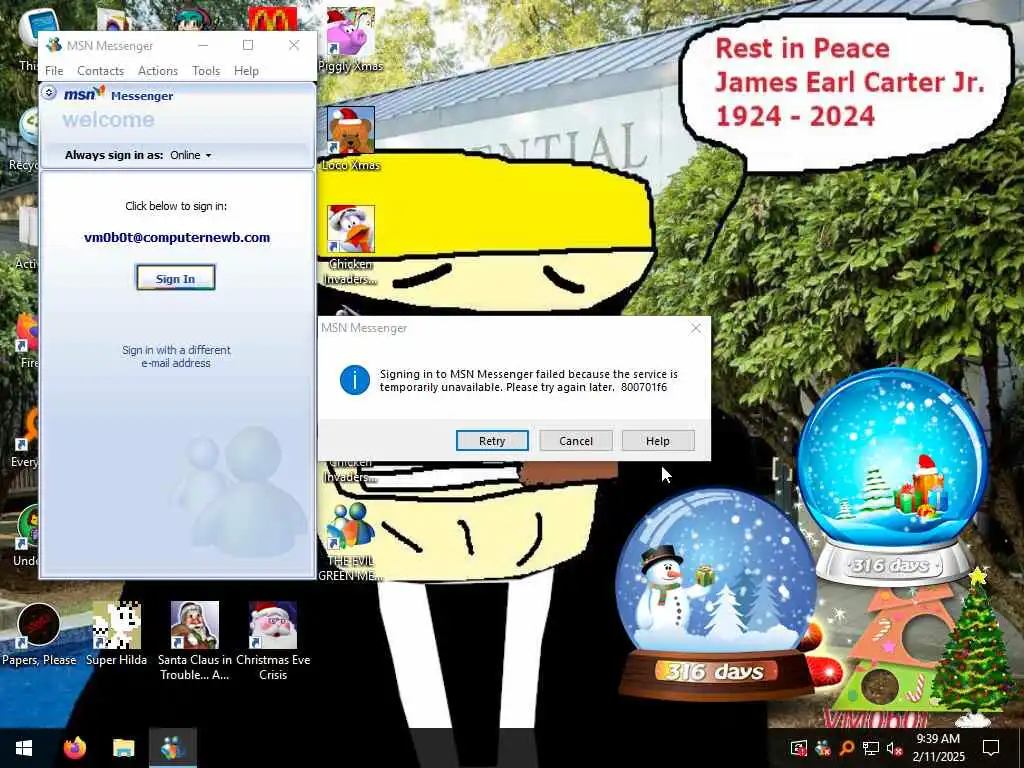Select the Super Hilda desktop icon

tap(116, 635)
